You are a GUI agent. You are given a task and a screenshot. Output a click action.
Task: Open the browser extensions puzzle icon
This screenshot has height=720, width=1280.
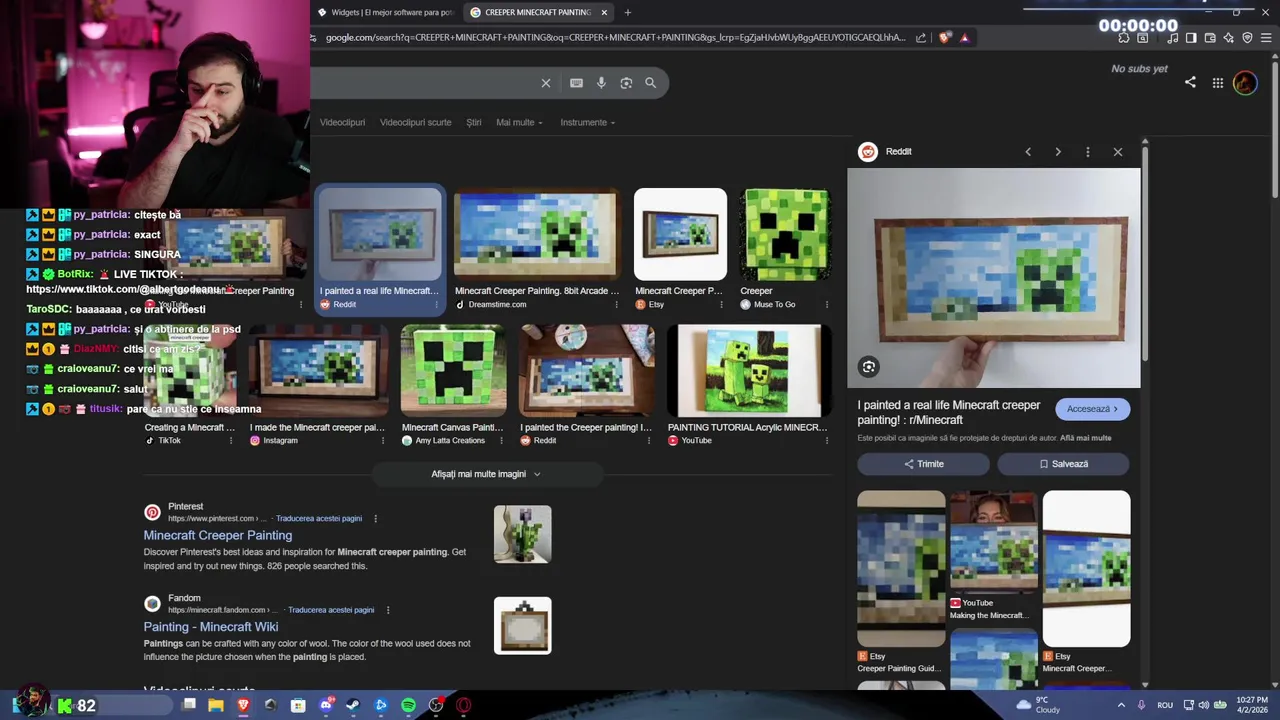click(x=1124, y=38)
